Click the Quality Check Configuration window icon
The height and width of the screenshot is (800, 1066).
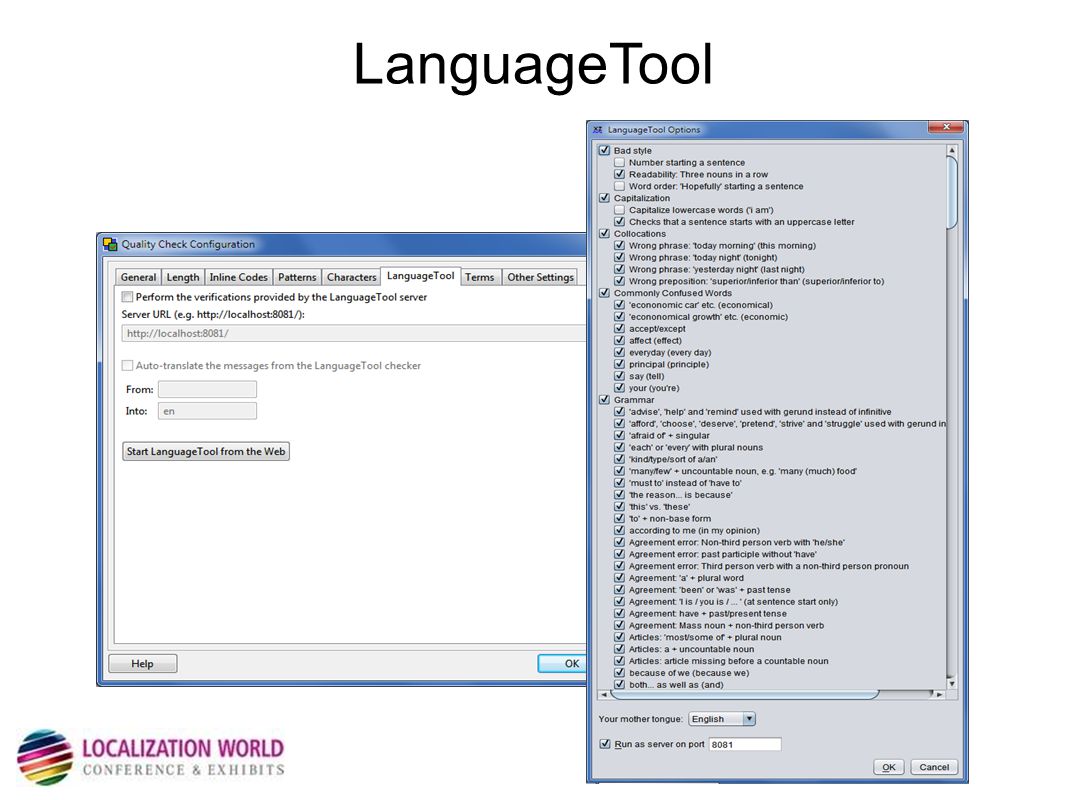point(110,244)
